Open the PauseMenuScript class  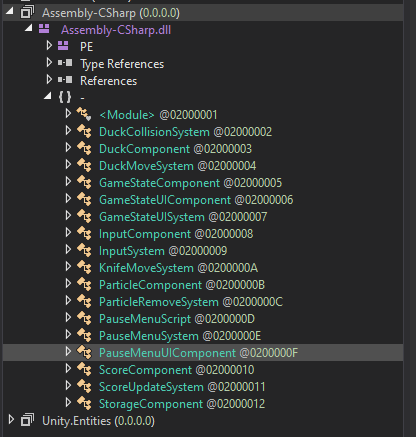pyautogui.click(x=177, y=319)
